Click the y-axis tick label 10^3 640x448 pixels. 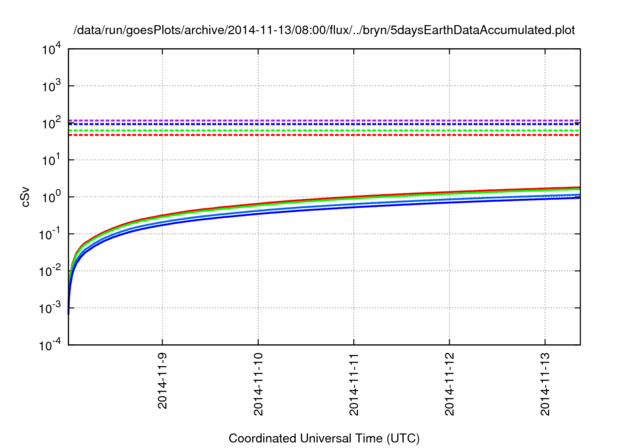49,86
